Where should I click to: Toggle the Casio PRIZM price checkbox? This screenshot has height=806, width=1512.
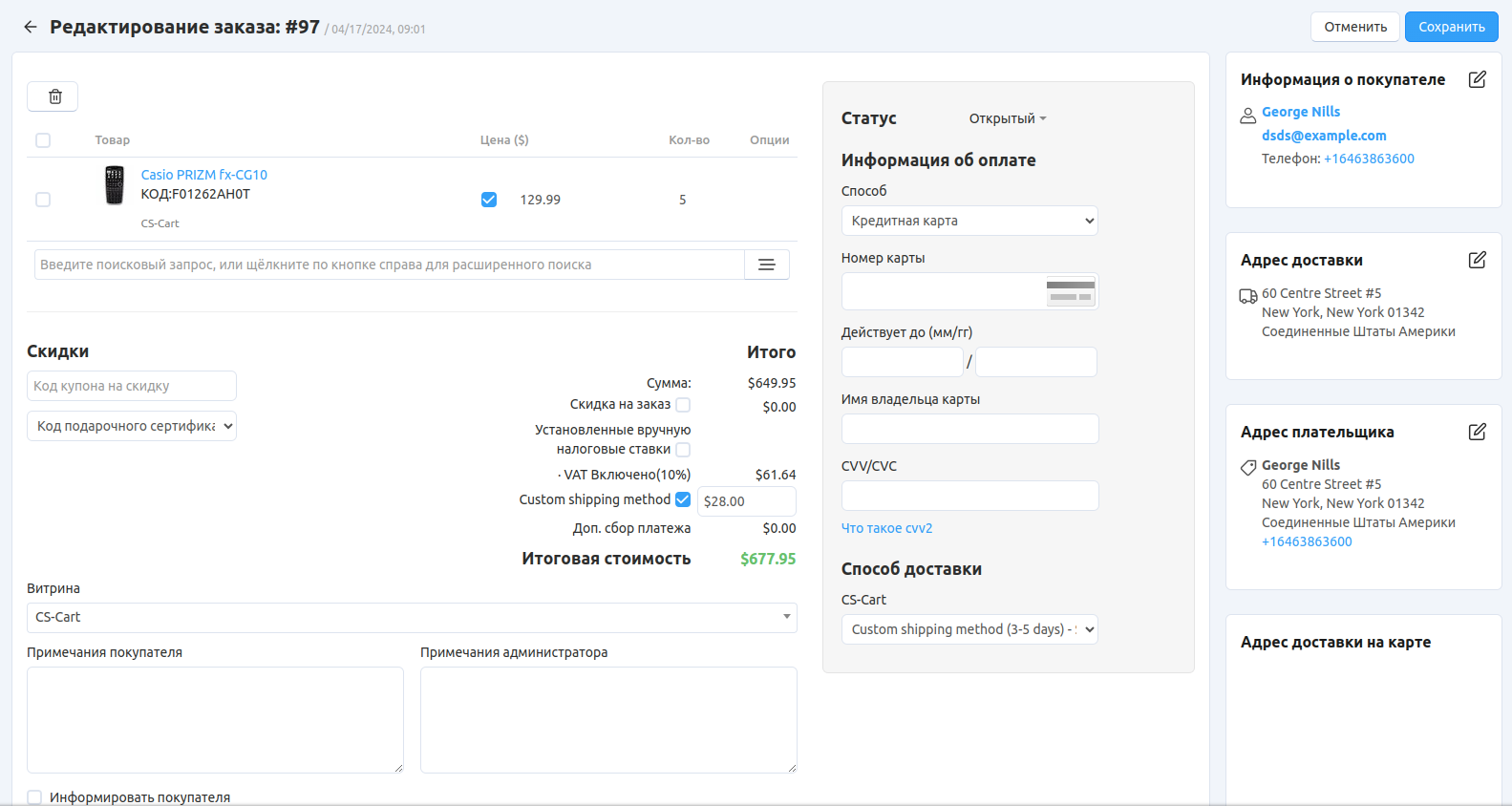point(489,200)
